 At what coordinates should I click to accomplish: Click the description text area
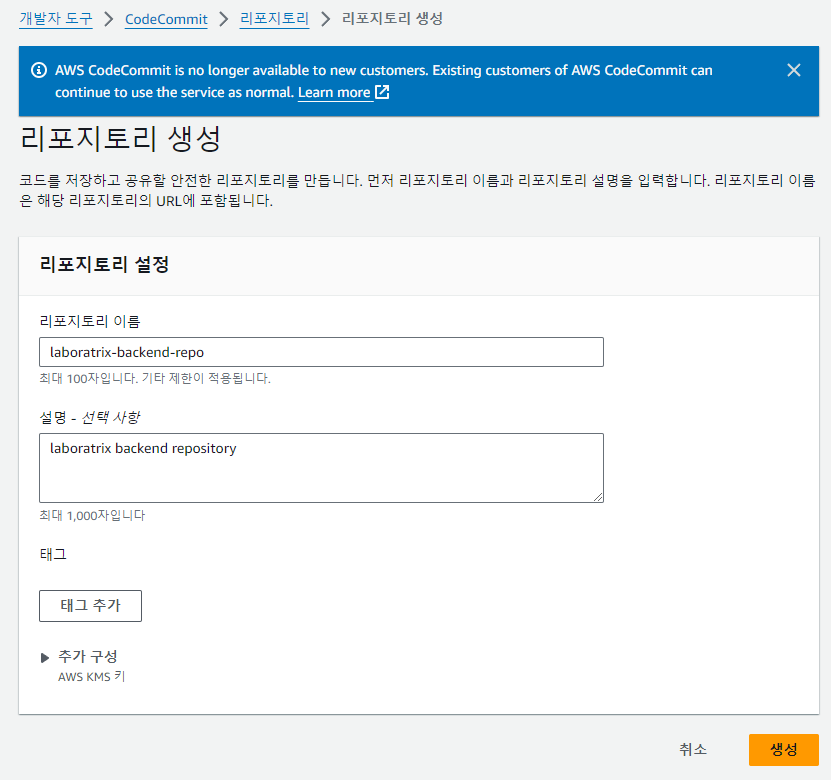click(x=321, y=468)
